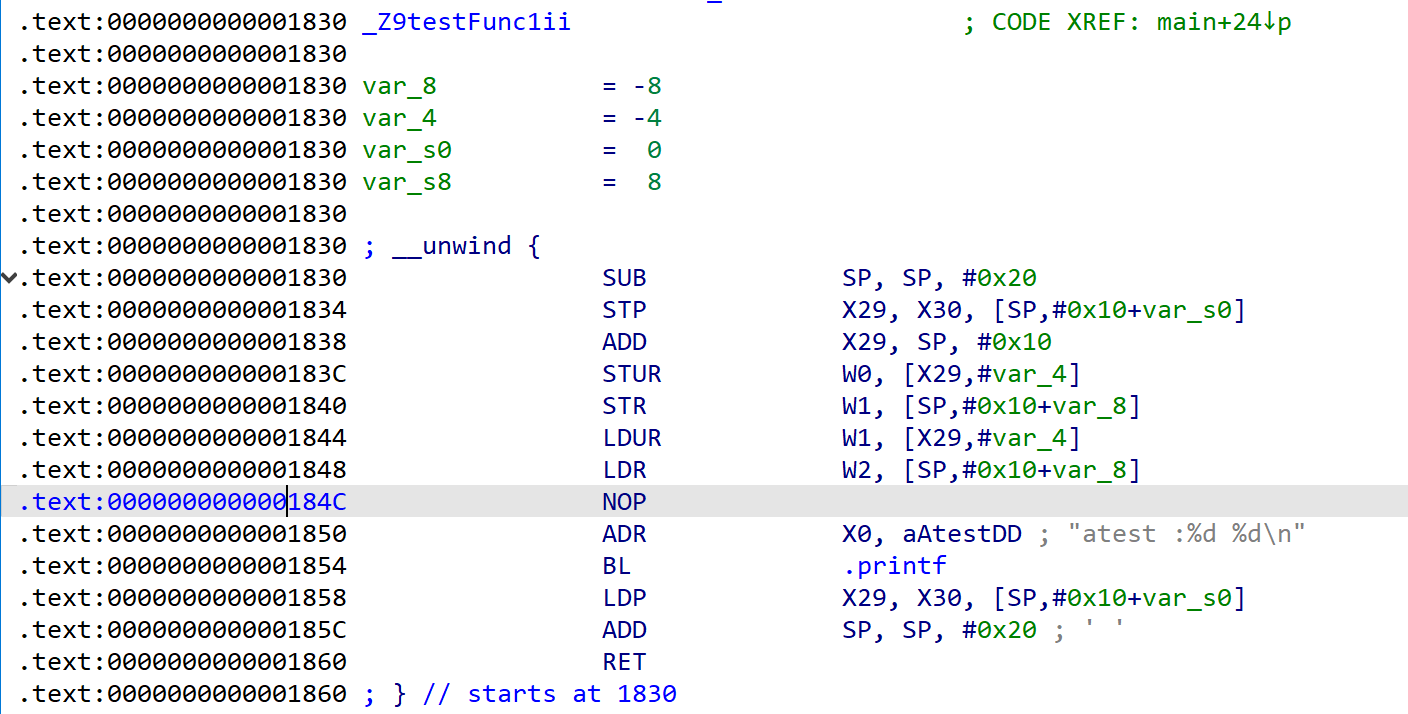Screen dimensions: 1408x714
Task: Click the _Z9testFunc1ii function name
Action: click(467, 22)
